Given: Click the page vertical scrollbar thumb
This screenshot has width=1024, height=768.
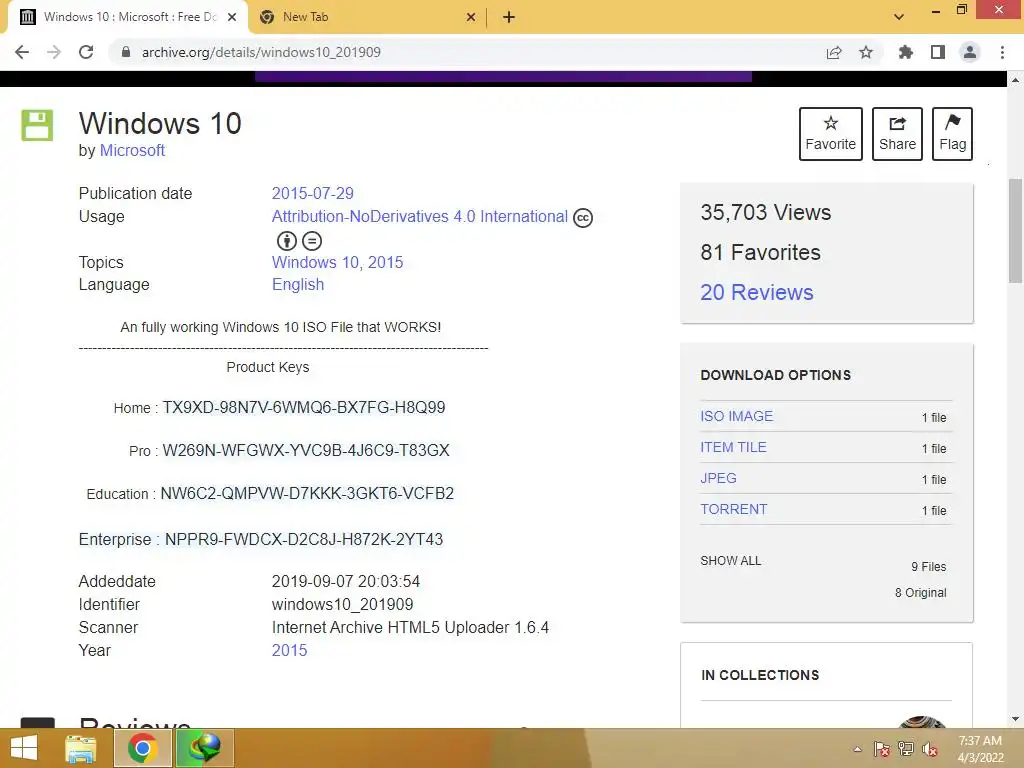Looking at the screenshot, I should click(x=1015, y=230).
